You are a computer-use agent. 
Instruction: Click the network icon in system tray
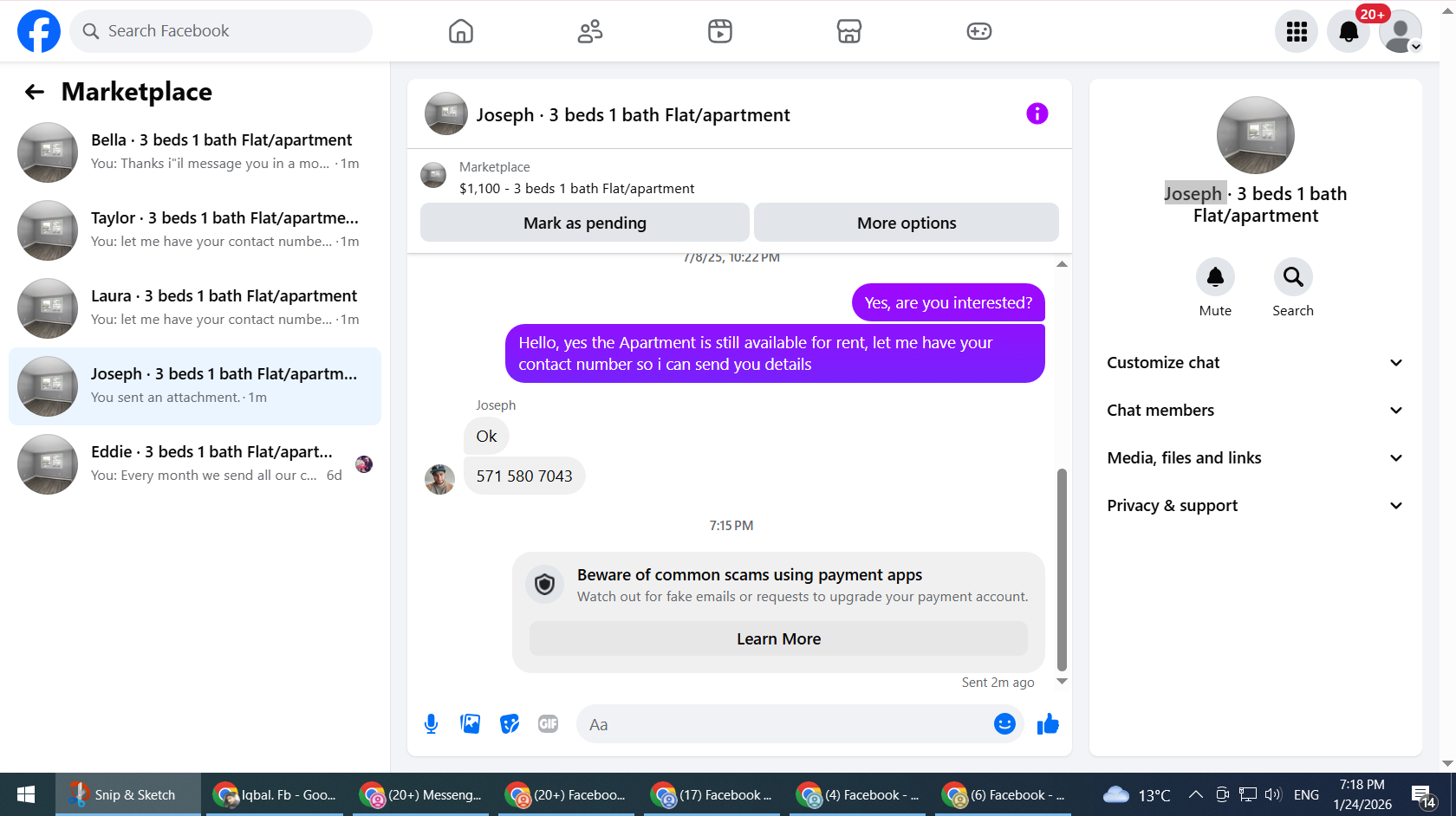tap(1247, 794)
